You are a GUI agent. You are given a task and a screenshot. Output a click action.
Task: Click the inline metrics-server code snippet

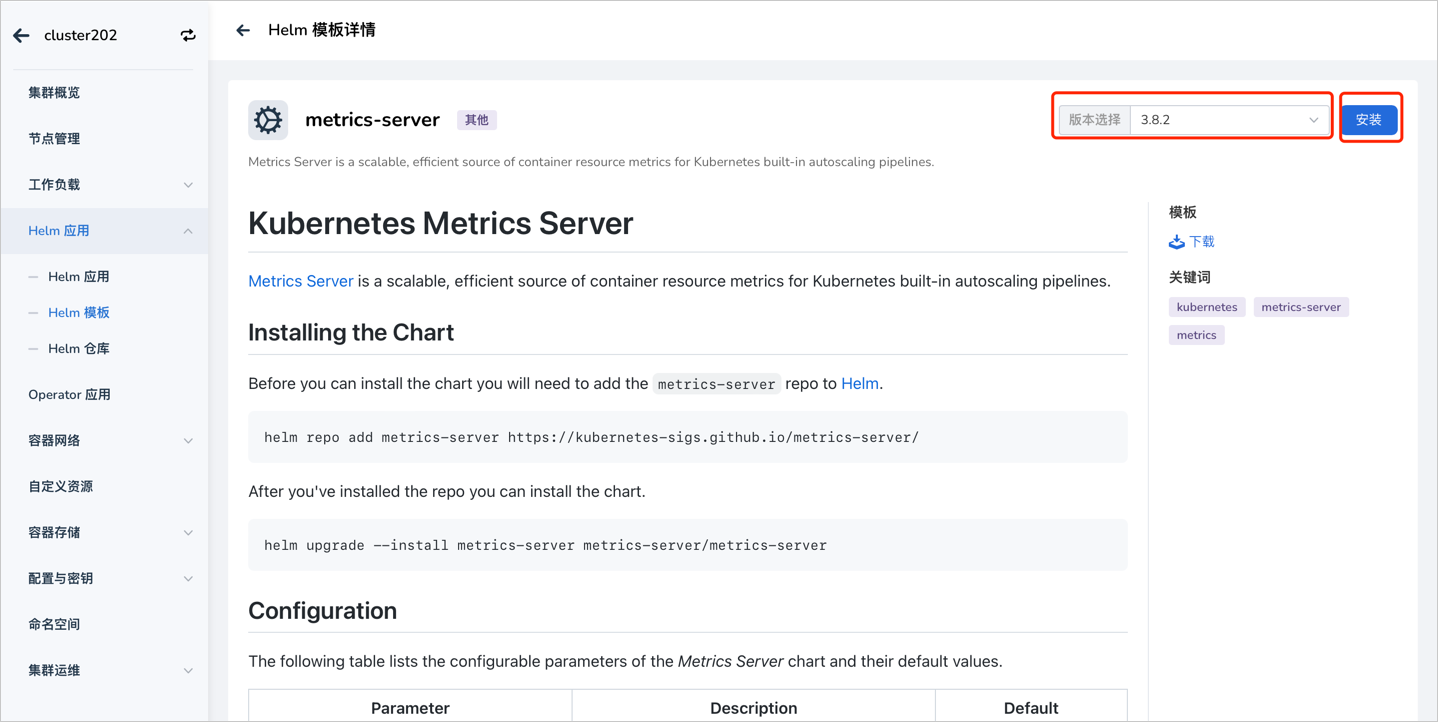717,384
